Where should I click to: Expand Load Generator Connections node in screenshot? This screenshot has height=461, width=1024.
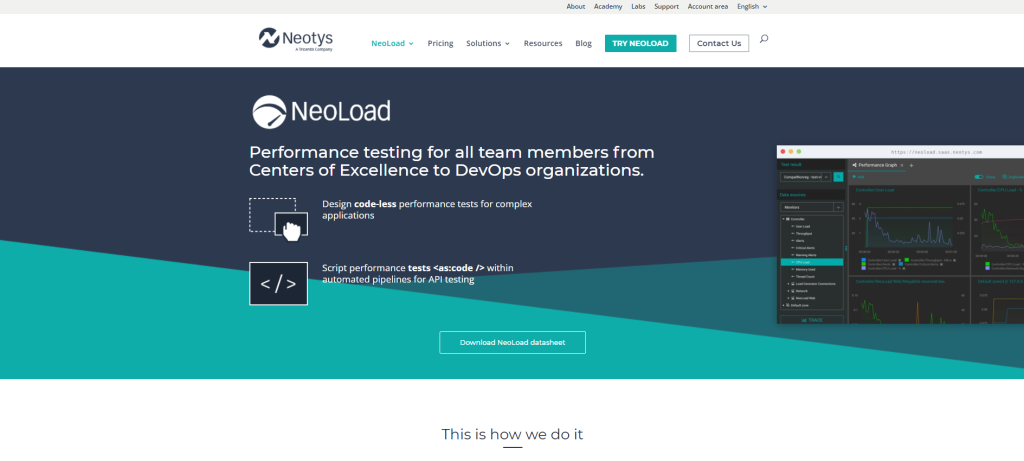(788, 283)
